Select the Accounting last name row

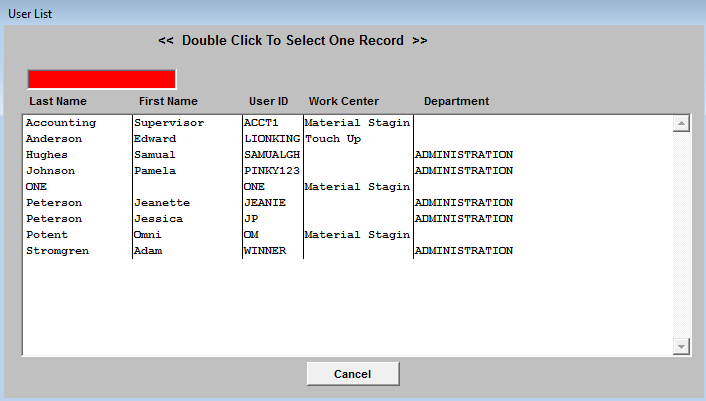(x=61, y=123)
